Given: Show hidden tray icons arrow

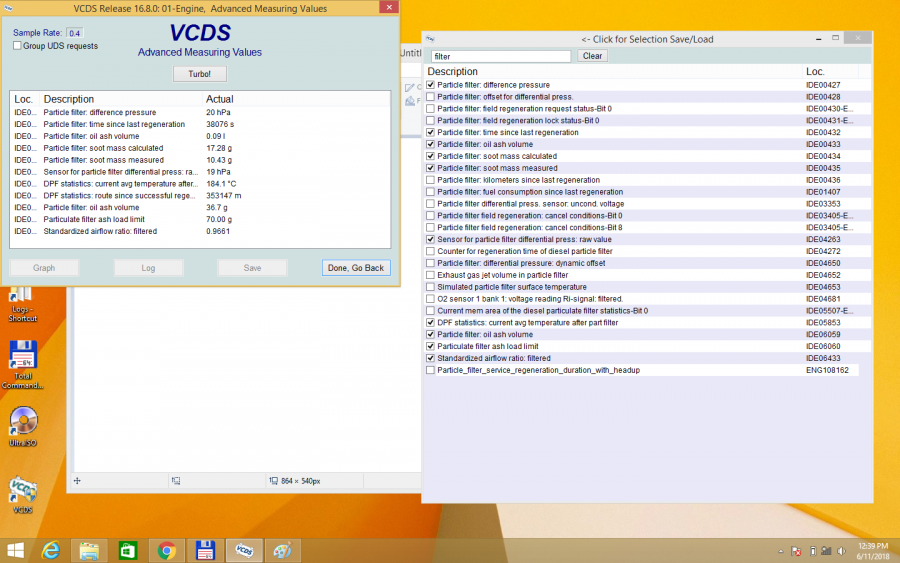Looking at the screenshot, I should 781,552.
